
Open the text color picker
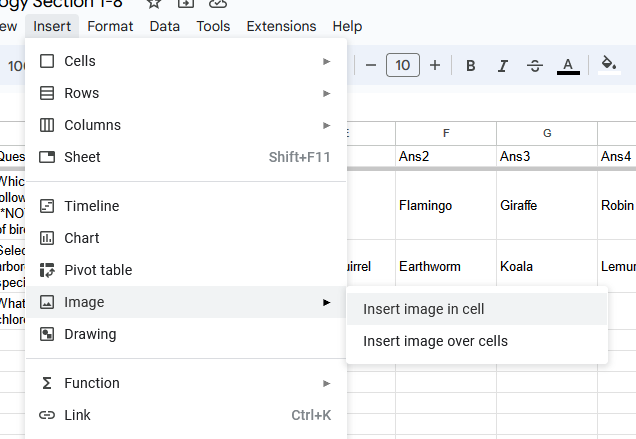tap(568, 66)
